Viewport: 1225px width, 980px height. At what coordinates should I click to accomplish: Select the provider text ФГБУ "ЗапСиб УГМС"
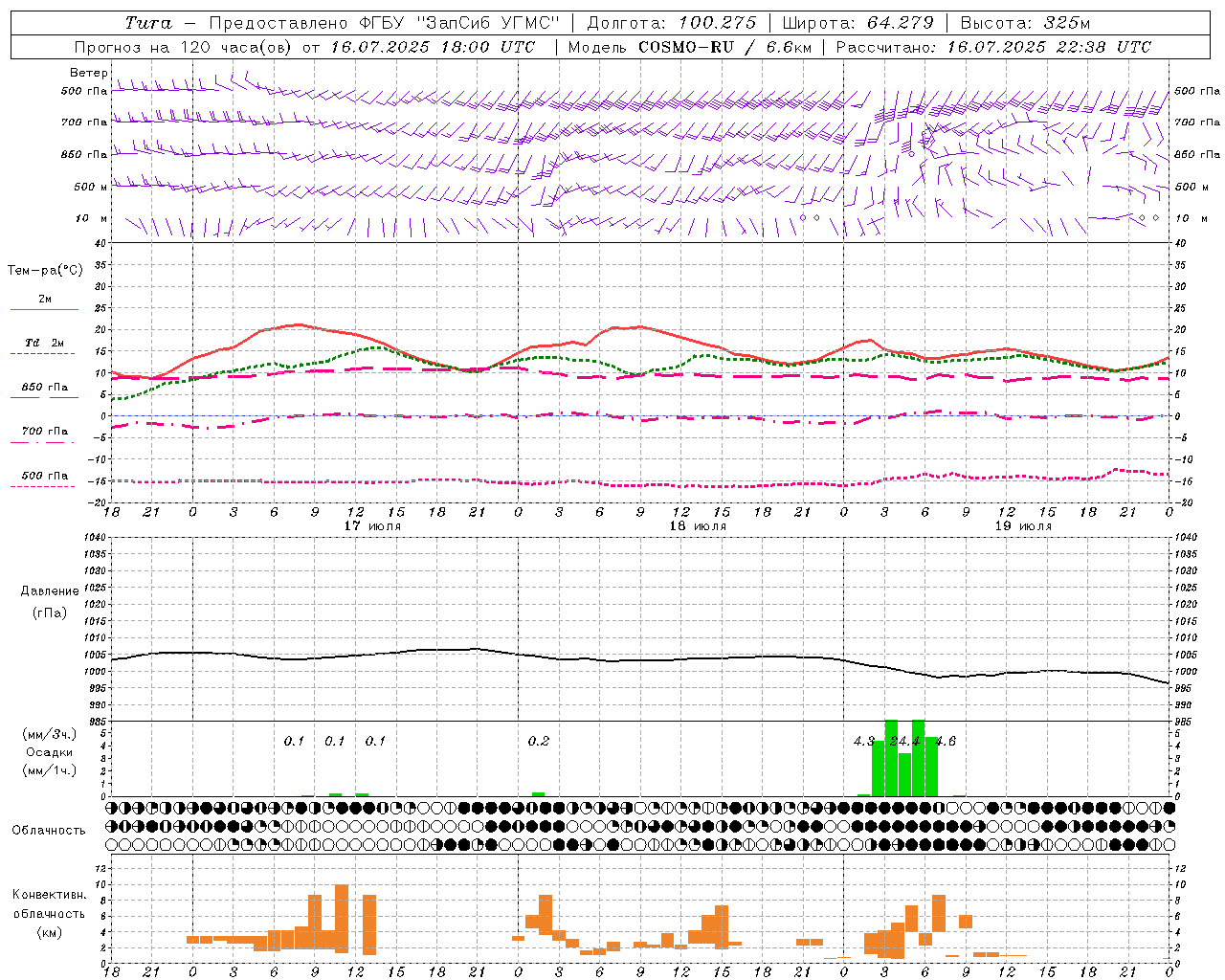point(459,23)
